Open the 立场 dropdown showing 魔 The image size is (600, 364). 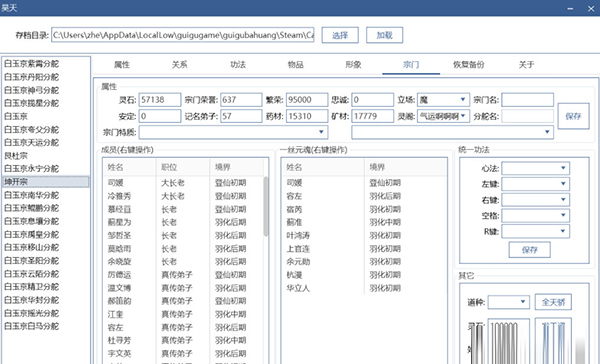[x=443, y=100]
